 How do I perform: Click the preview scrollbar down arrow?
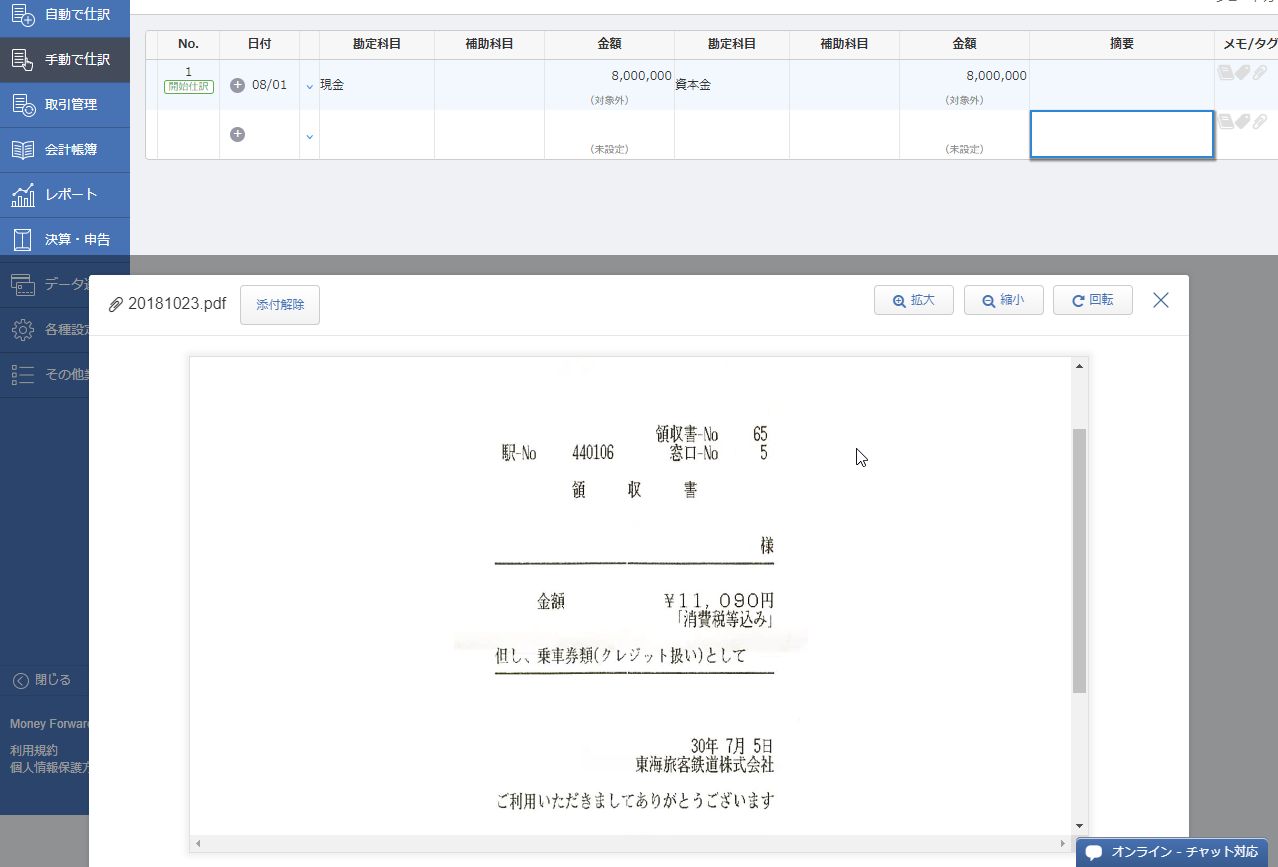point(1079,826)
